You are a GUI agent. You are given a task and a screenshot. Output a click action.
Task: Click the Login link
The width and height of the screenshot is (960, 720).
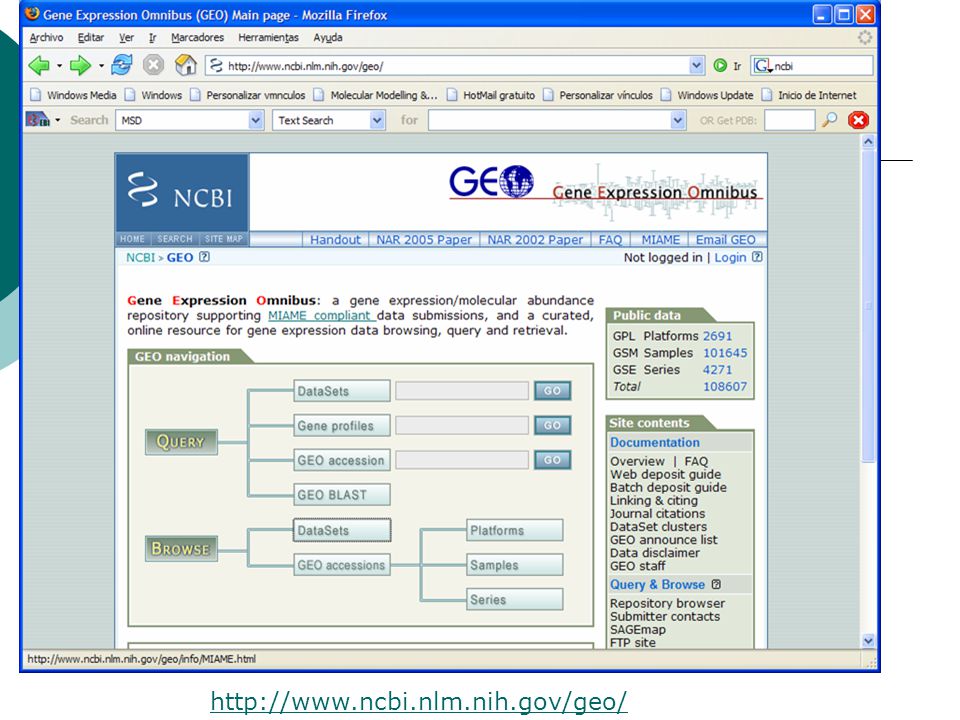pyautogui.click(x=730, y=257)
